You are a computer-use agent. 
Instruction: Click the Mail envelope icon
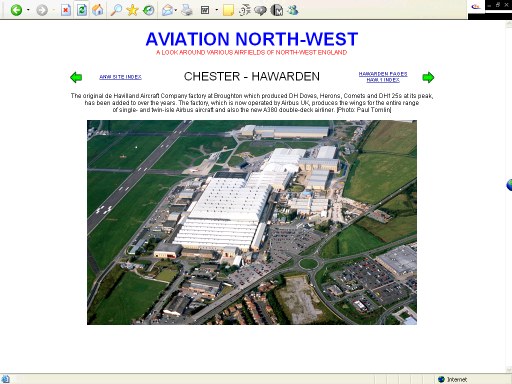tap(167, 10)
